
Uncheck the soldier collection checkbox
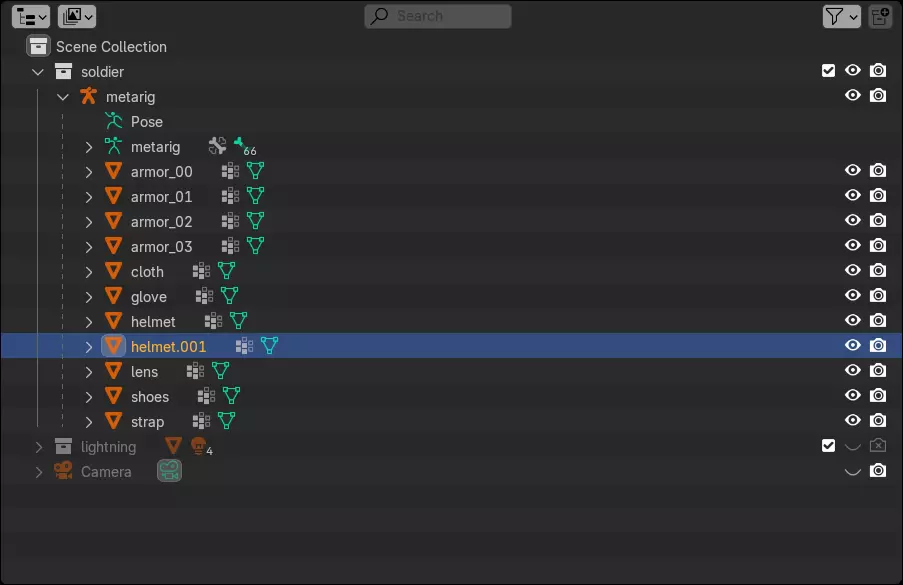click(x=828, y=71)
